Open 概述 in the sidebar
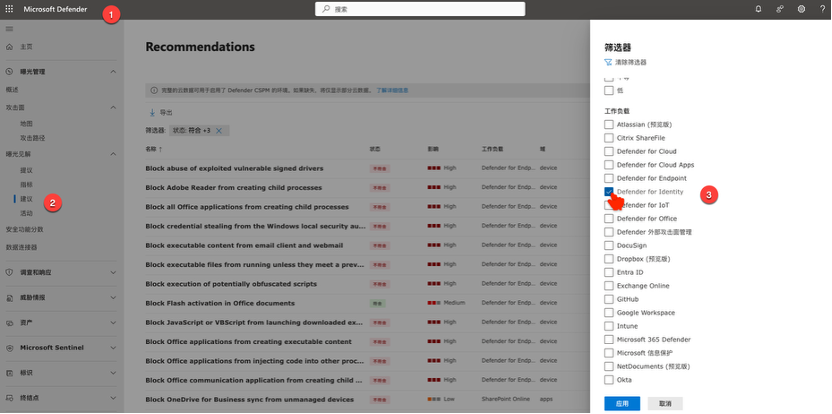832x414 pixels. pyautogui.click(x=12, y=90)
